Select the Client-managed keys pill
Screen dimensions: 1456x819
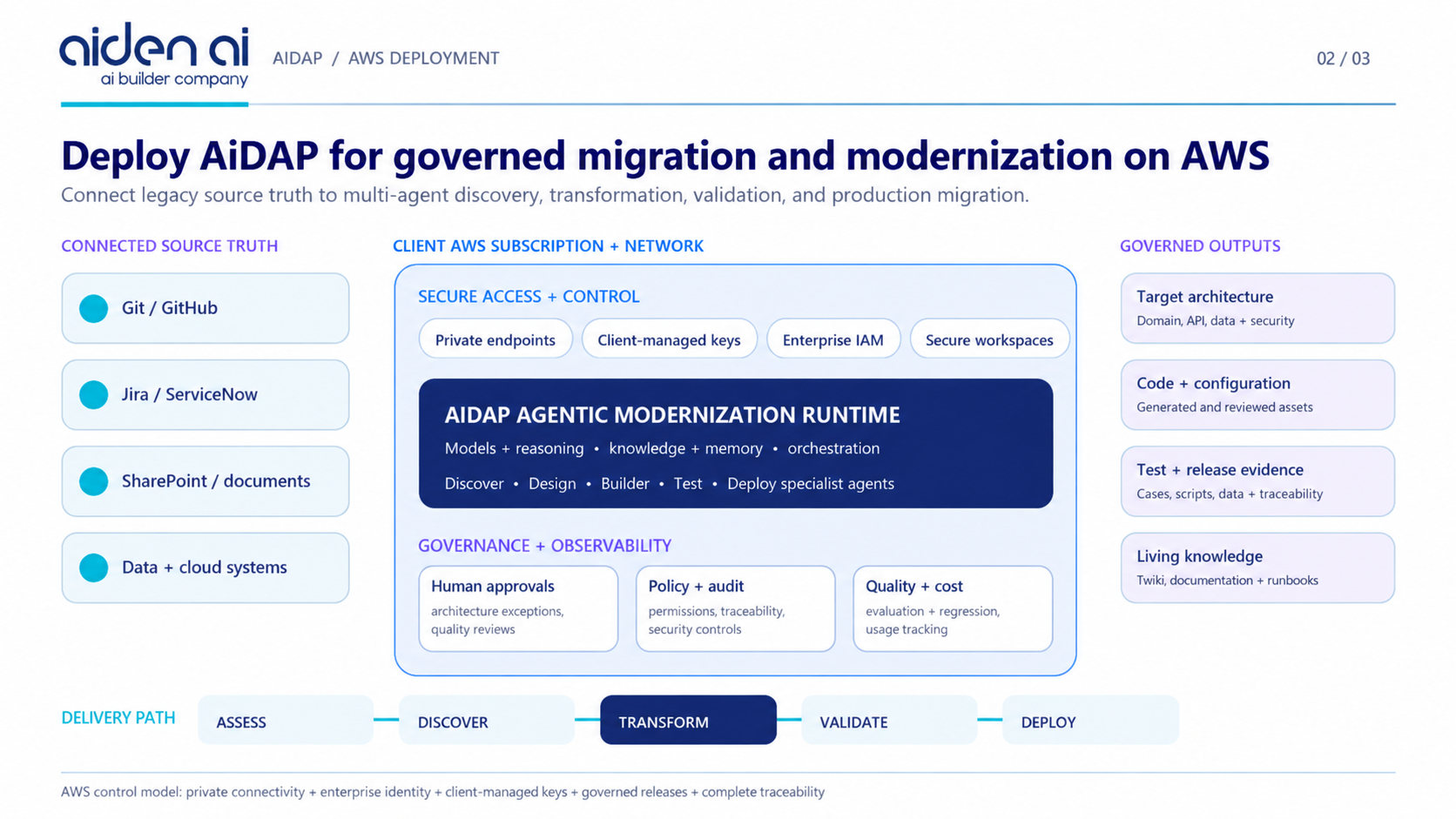click(x=670, y=339)
